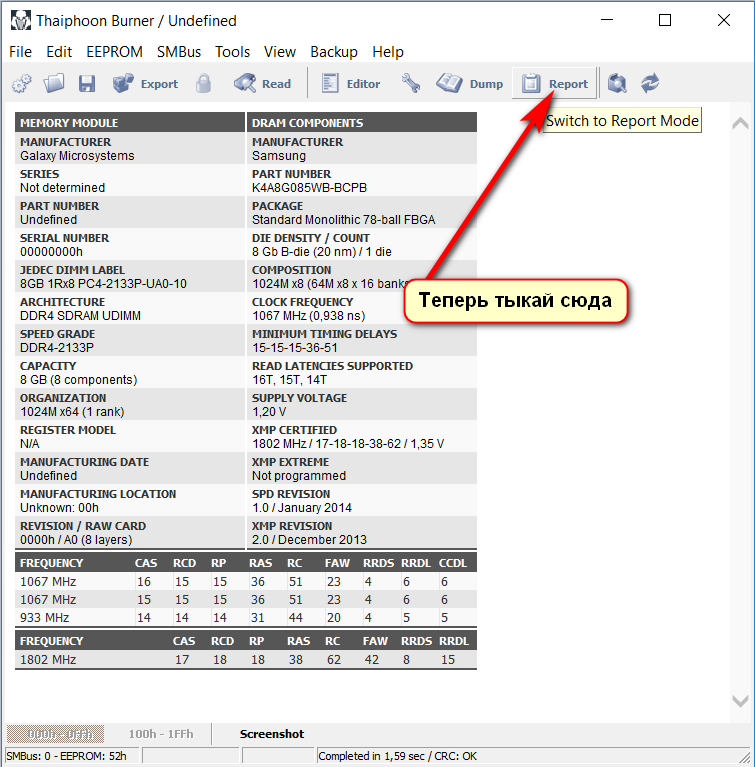Viewport: 755px width, 767px height.
Task: Click the '1.0 / January 2014' SPD revision value
Action: [x=302, y=508]
